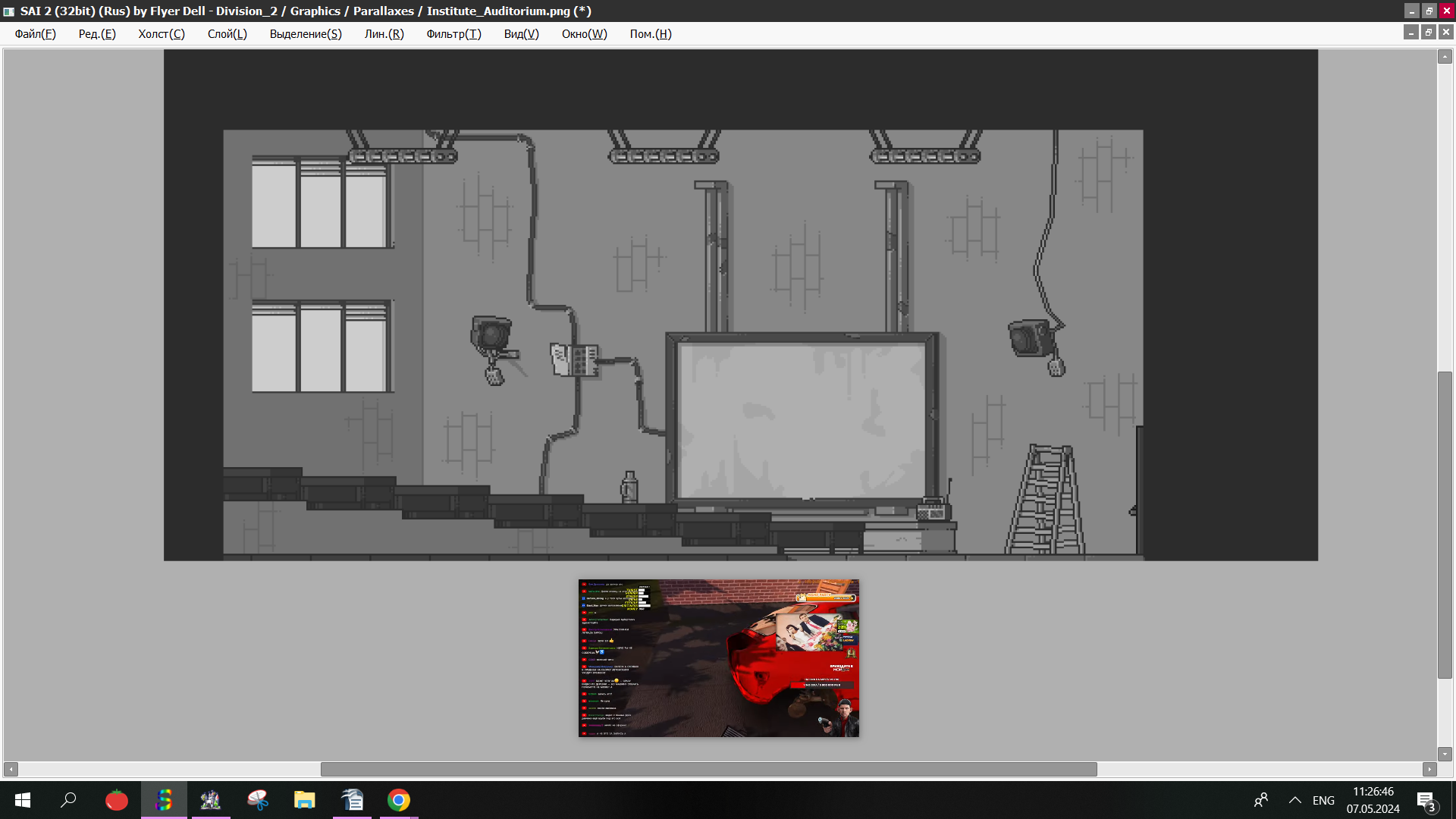Click the SAI 2 taskbar icon
The image size is (1456, 819).
[164, 800]
